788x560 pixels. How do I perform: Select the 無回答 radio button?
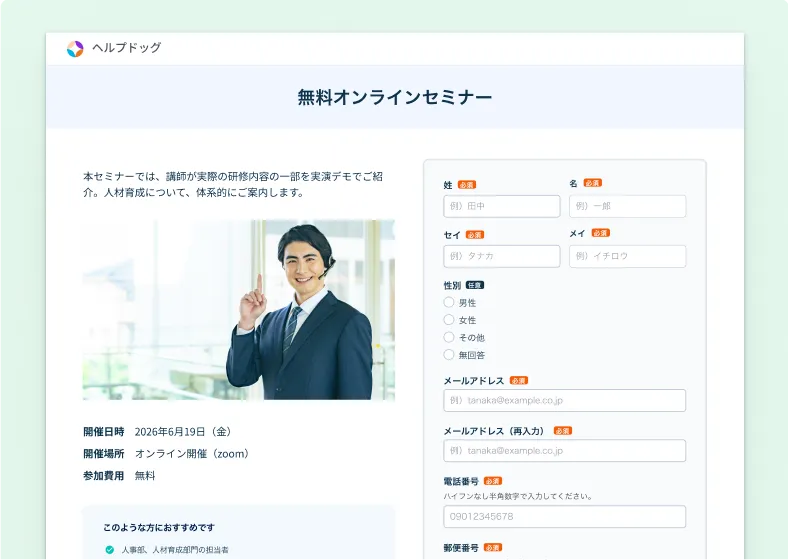(449, 354)
